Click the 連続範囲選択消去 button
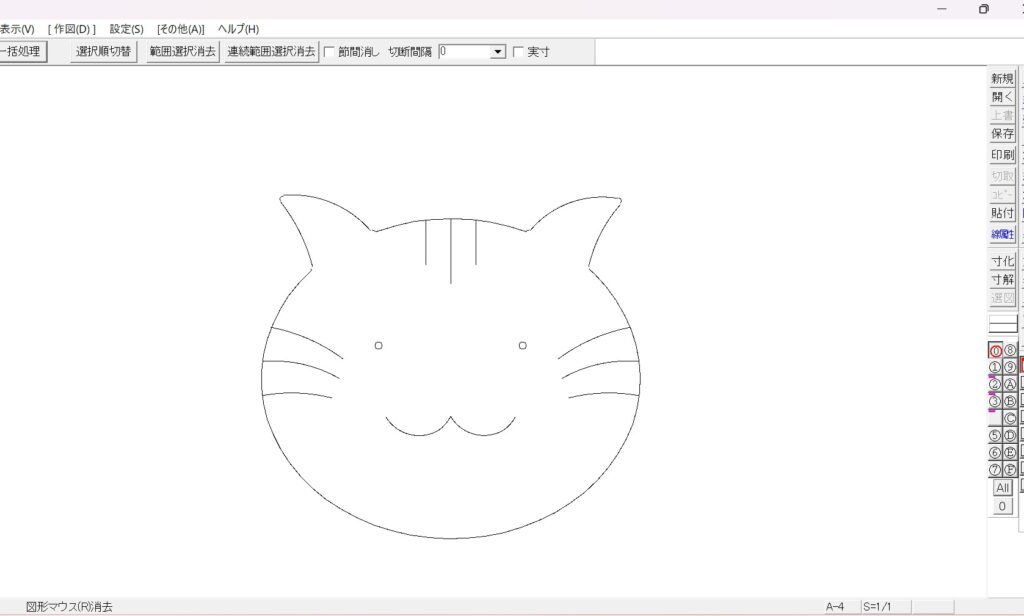This screenshot has width=1024, height=616. coord(271,51)
